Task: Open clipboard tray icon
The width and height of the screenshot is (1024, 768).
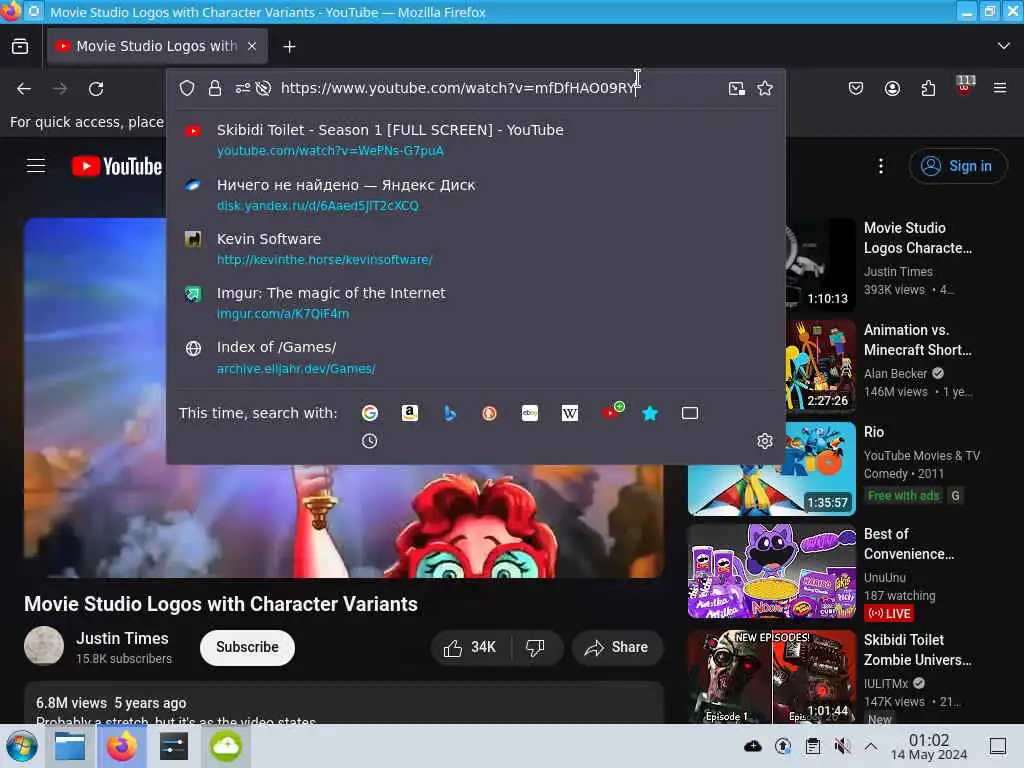Action: pos(813,746)
